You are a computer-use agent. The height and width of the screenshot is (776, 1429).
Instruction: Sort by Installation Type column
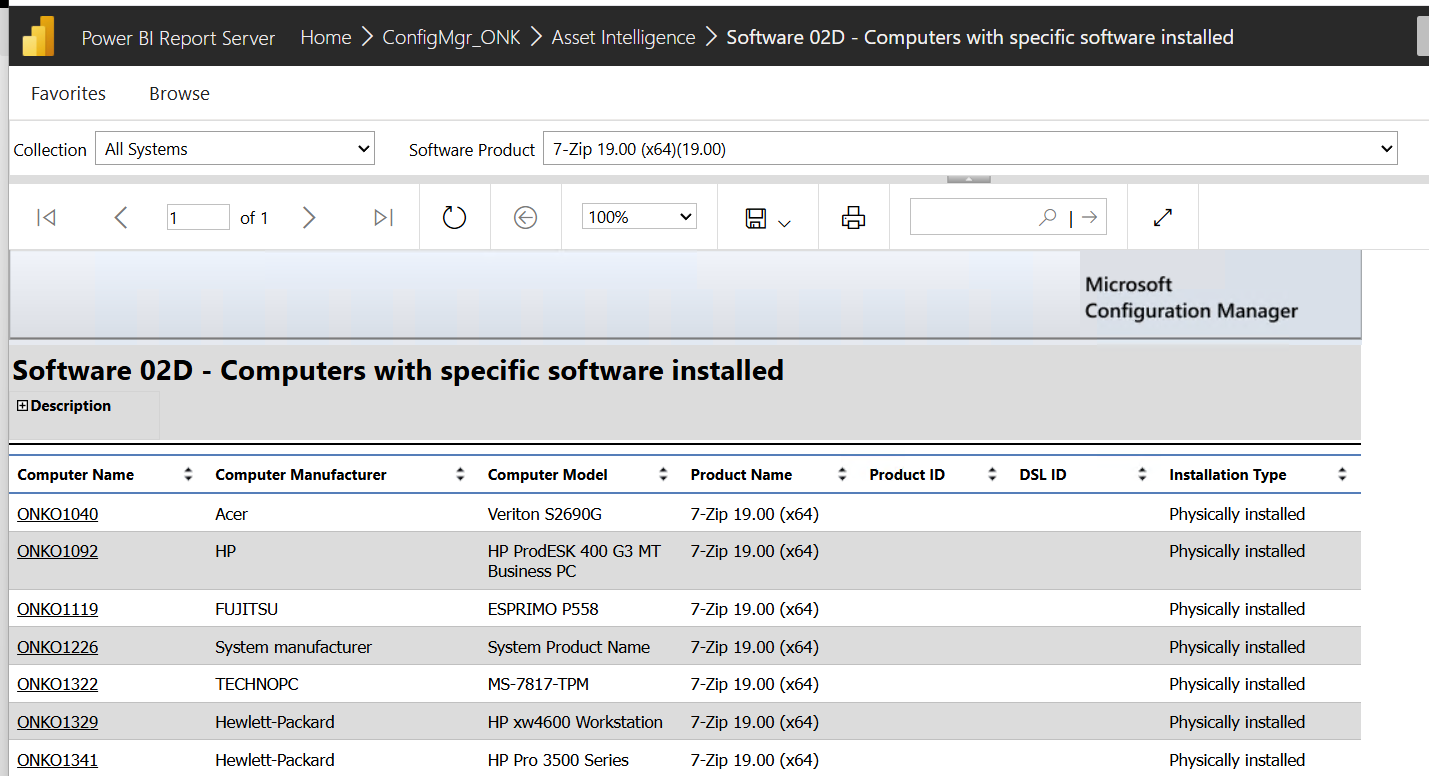pos(1342,475)
